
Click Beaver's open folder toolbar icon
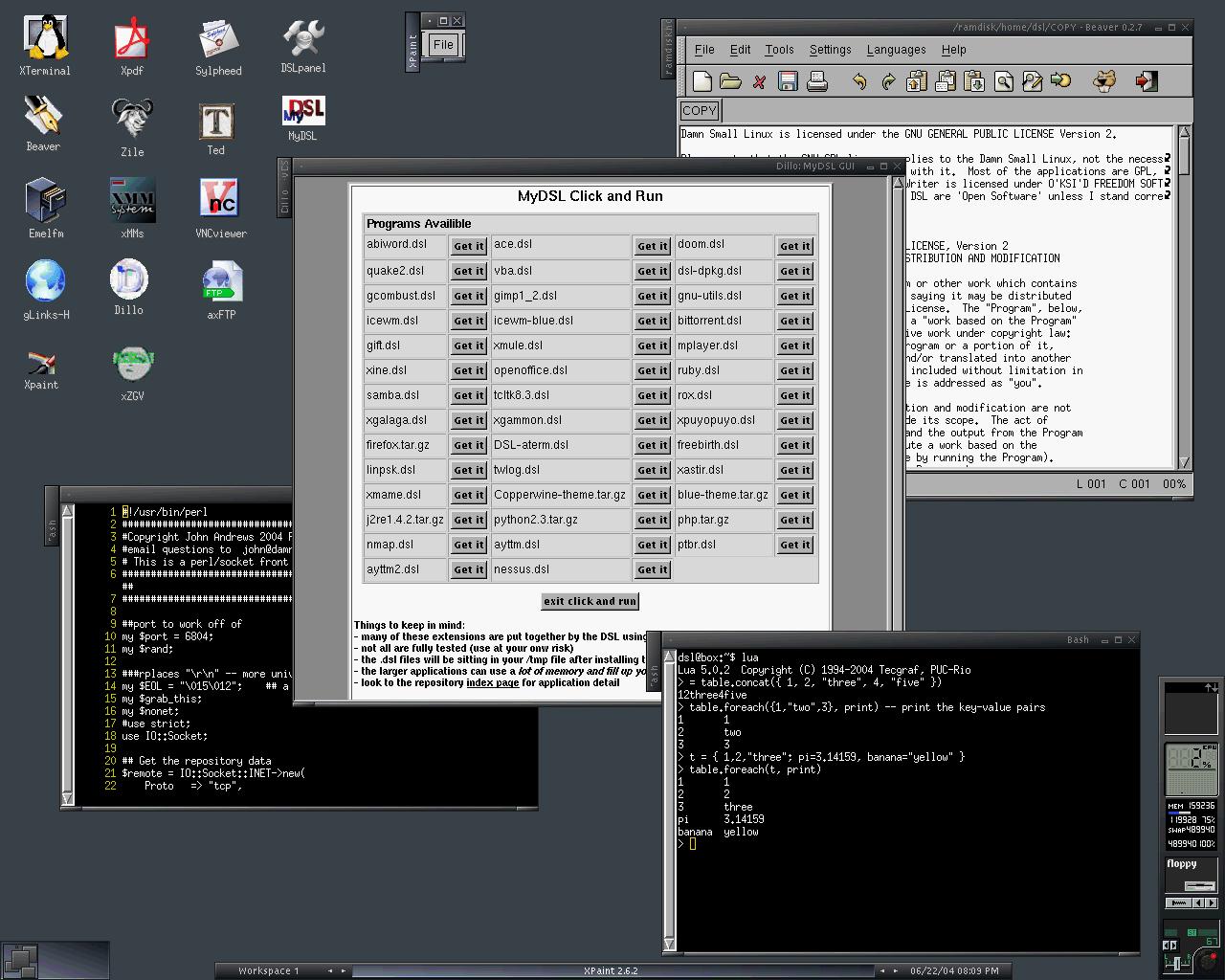(x=730, y=81)
